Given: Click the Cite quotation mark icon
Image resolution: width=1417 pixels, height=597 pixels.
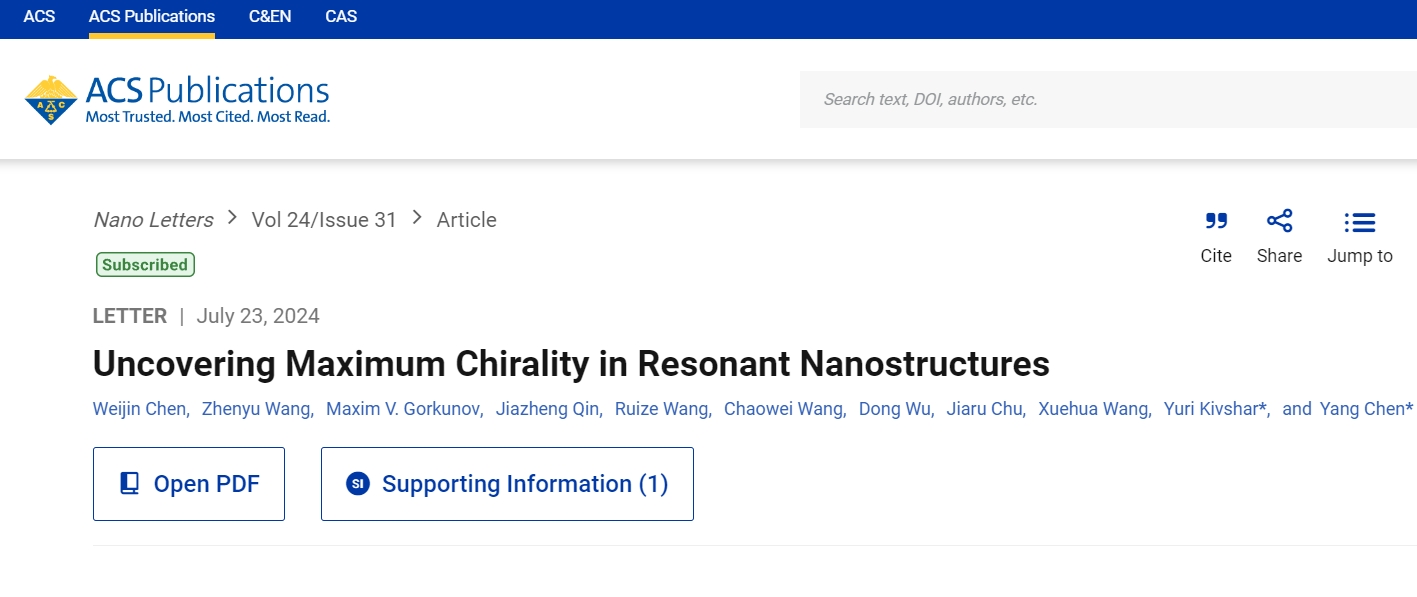Looking at the screenshot, I should [1216, 221].
